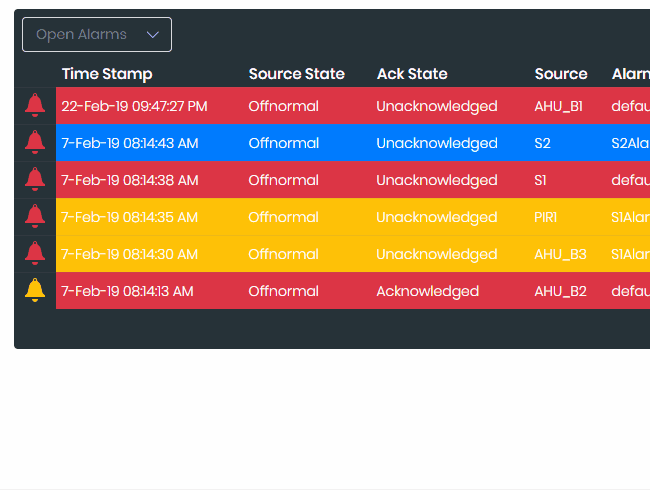Click the bell icon beside the AHU_B3 alarm
This screenshot has height=490, width=650.
click(x=35, y=253)
